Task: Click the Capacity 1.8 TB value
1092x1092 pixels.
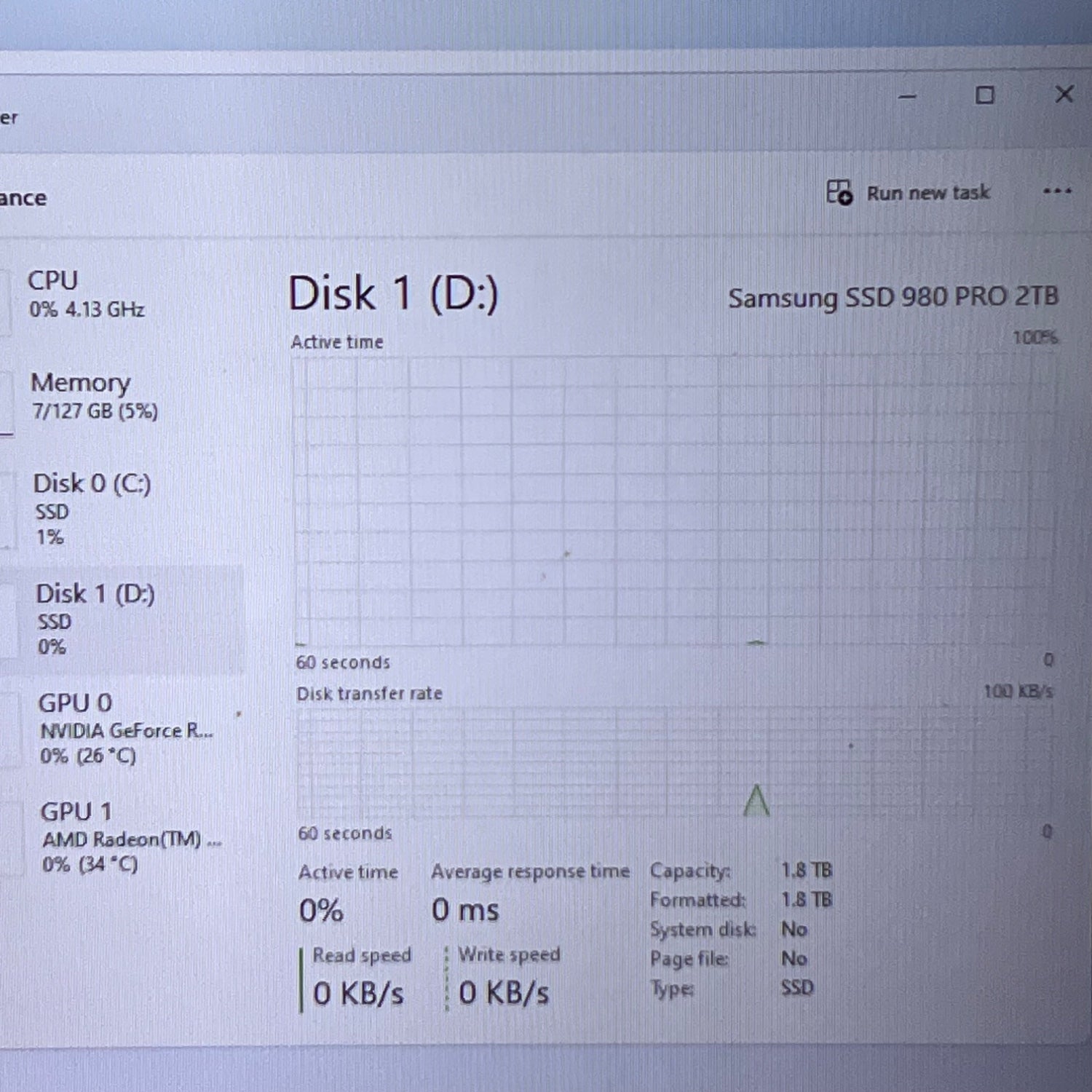Action: click(x=807, y=870)
